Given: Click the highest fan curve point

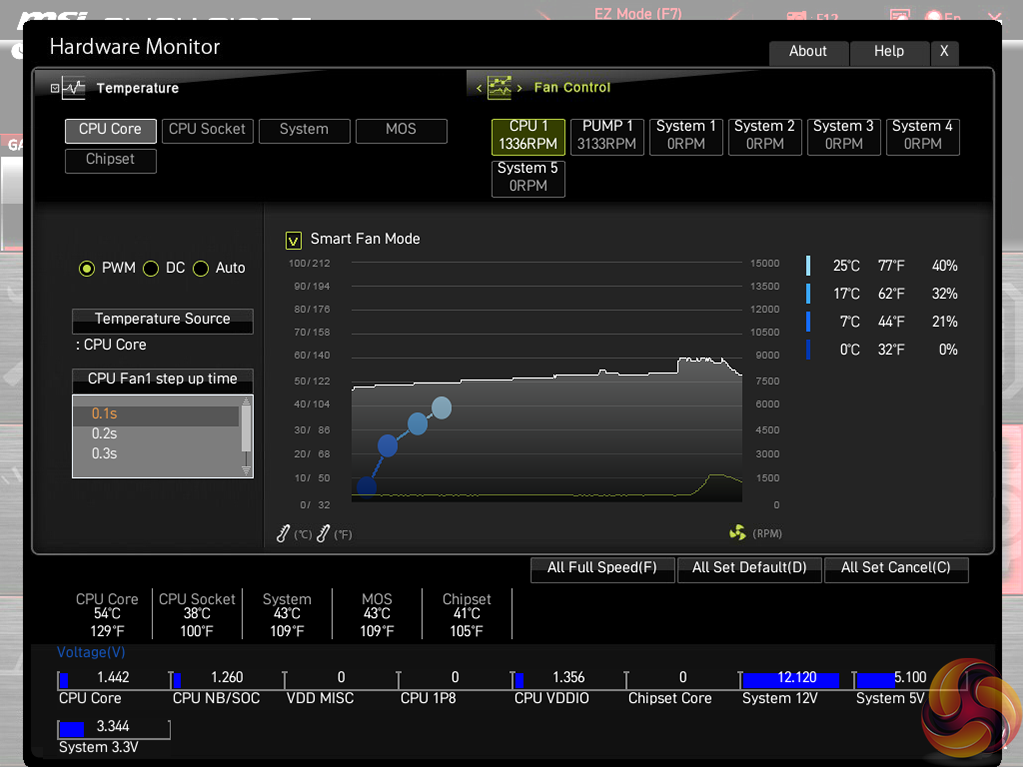Looking at the screenshot, I should click(441, 407).
